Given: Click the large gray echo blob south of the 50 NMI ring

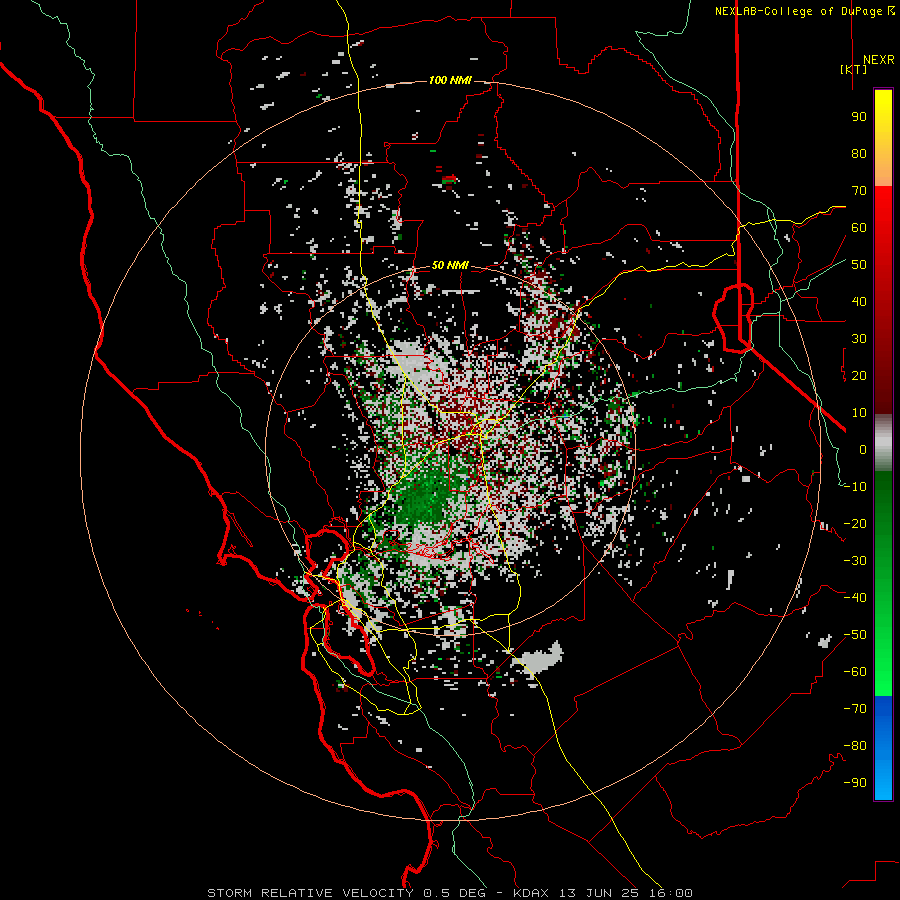Looking at the screenshot, I should (x=540, y=657).
